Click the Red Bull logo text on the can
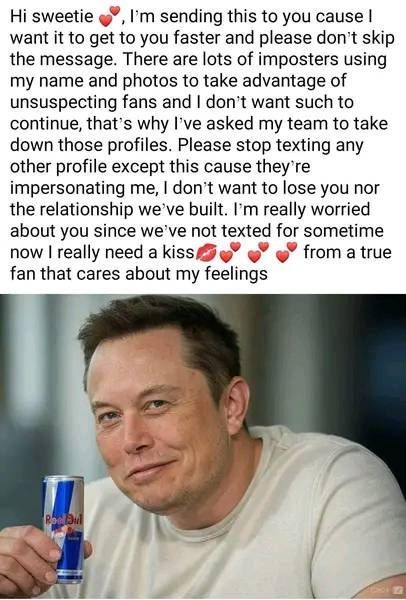406x600 pixels. click(x=64, y=520)
